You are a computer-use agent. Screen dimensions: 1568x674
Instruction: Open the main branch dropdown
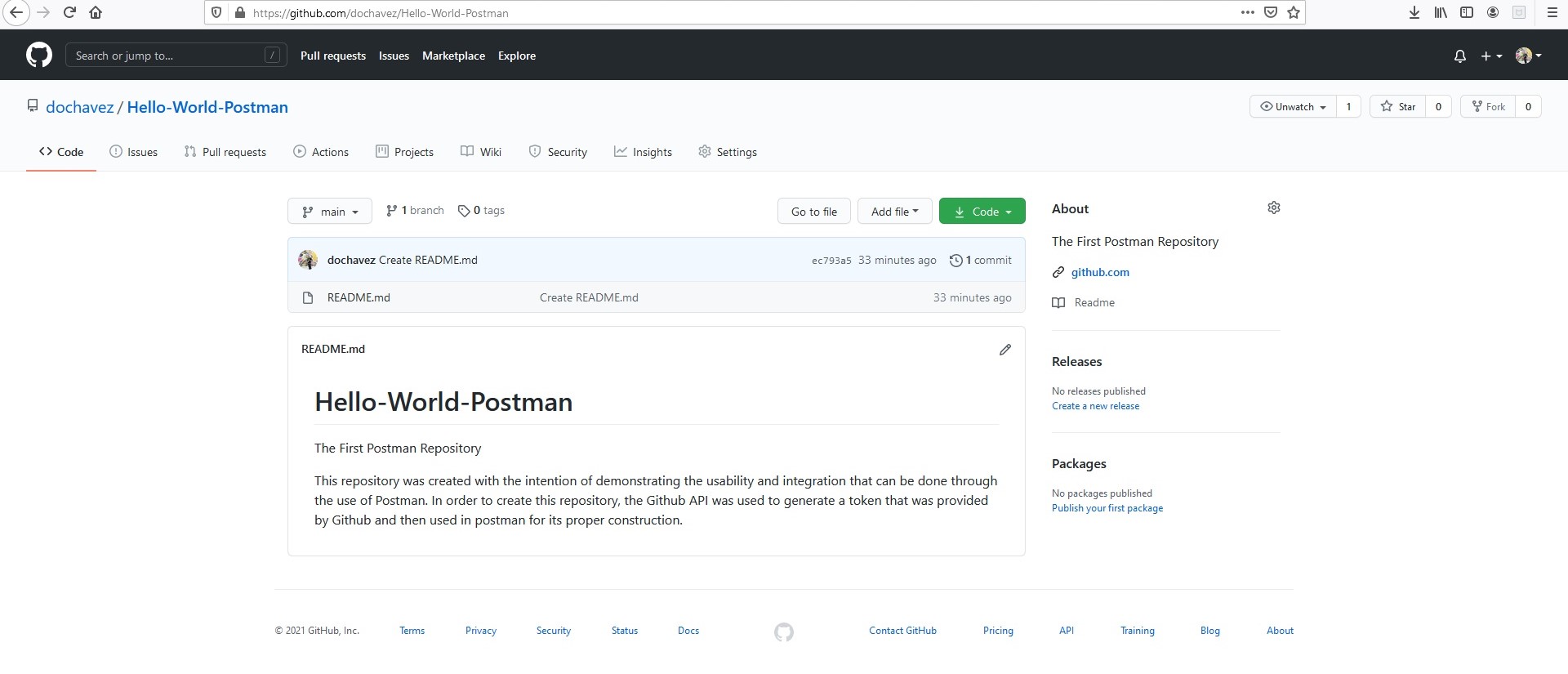[330, 211]
